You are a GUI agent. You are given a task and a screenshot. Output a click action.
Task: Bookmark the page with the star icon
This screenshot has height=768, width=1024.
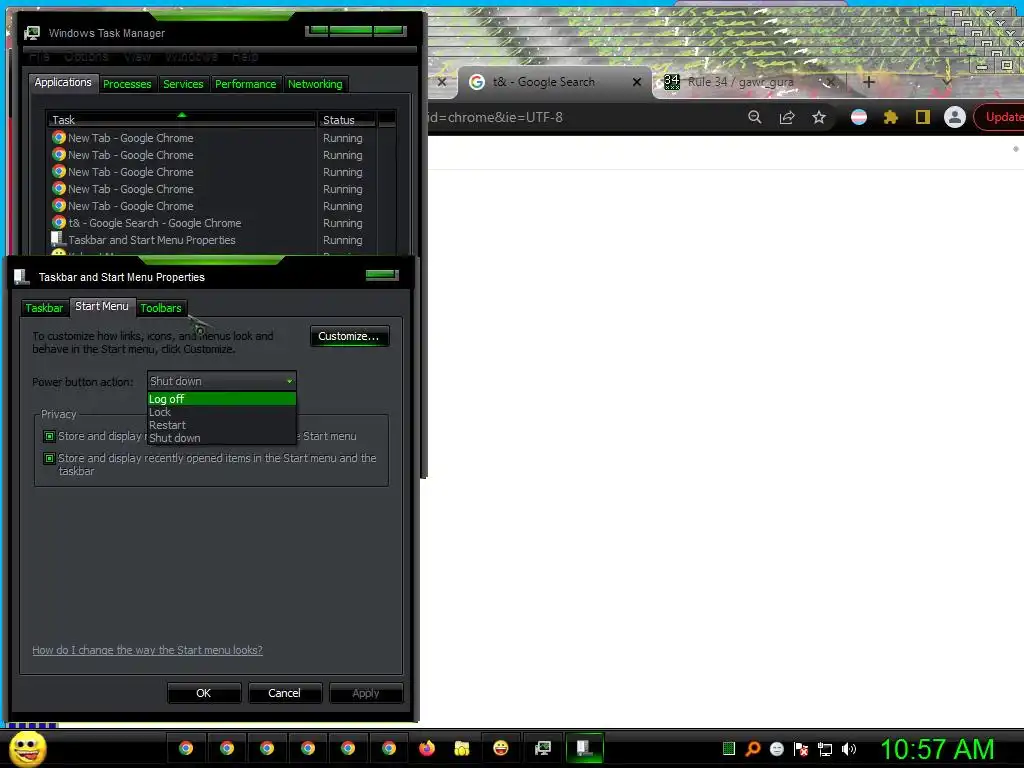click(x=819, y=118)
